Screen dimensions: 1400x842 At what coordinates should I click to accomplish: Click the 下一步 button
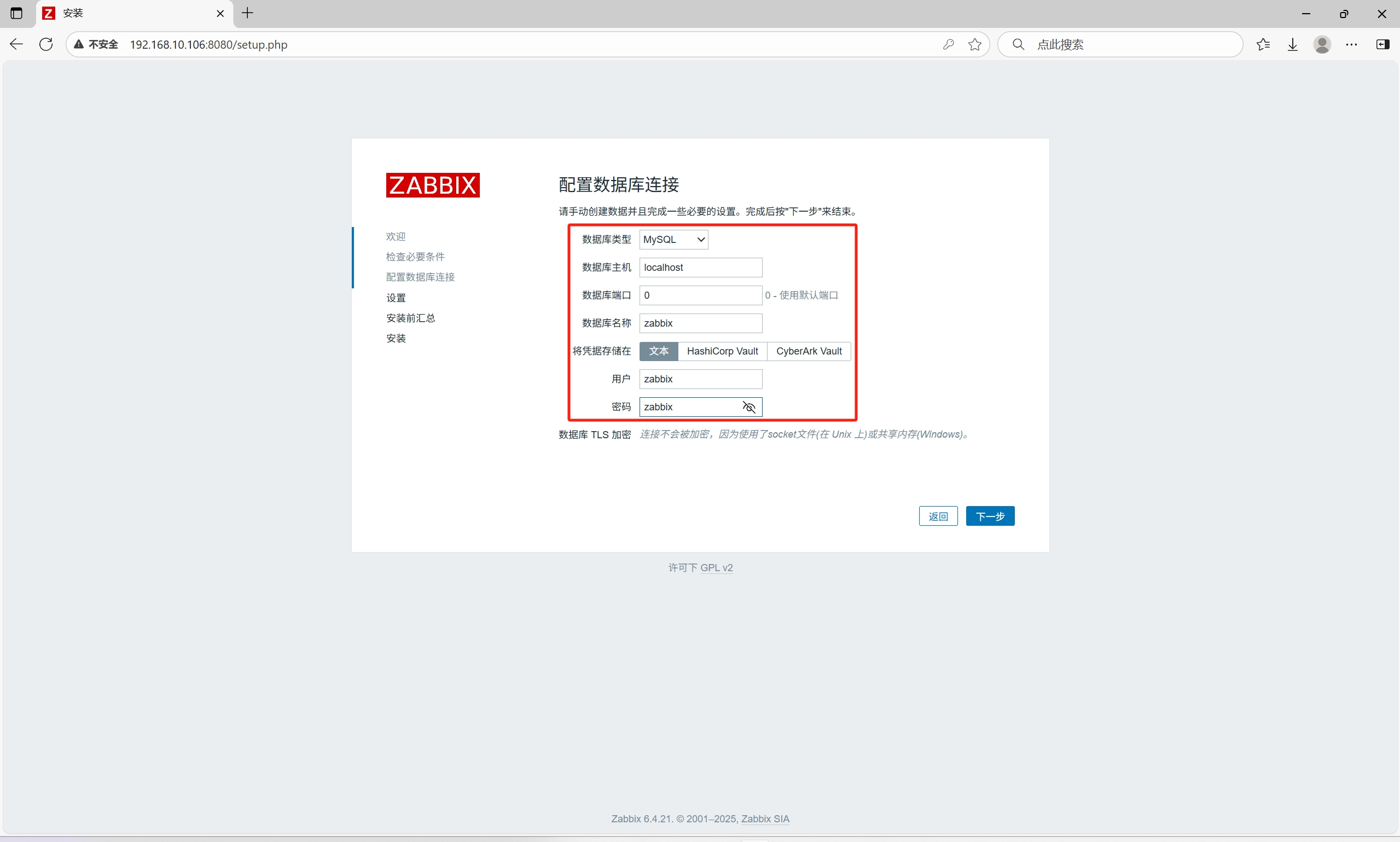[990, 516]
